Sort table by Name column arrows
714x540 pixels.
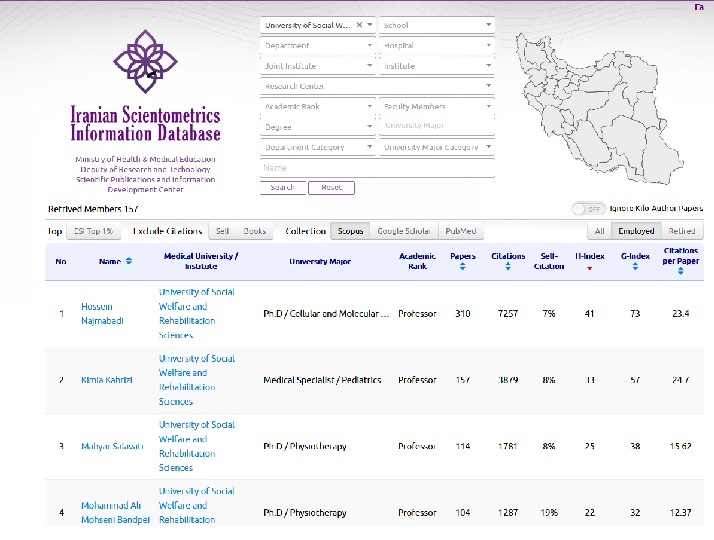point(130,262)
